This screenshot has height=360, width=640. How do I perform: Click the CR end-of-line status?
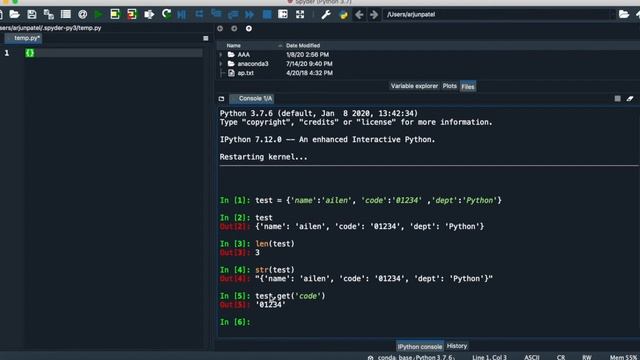click(561, 357)
